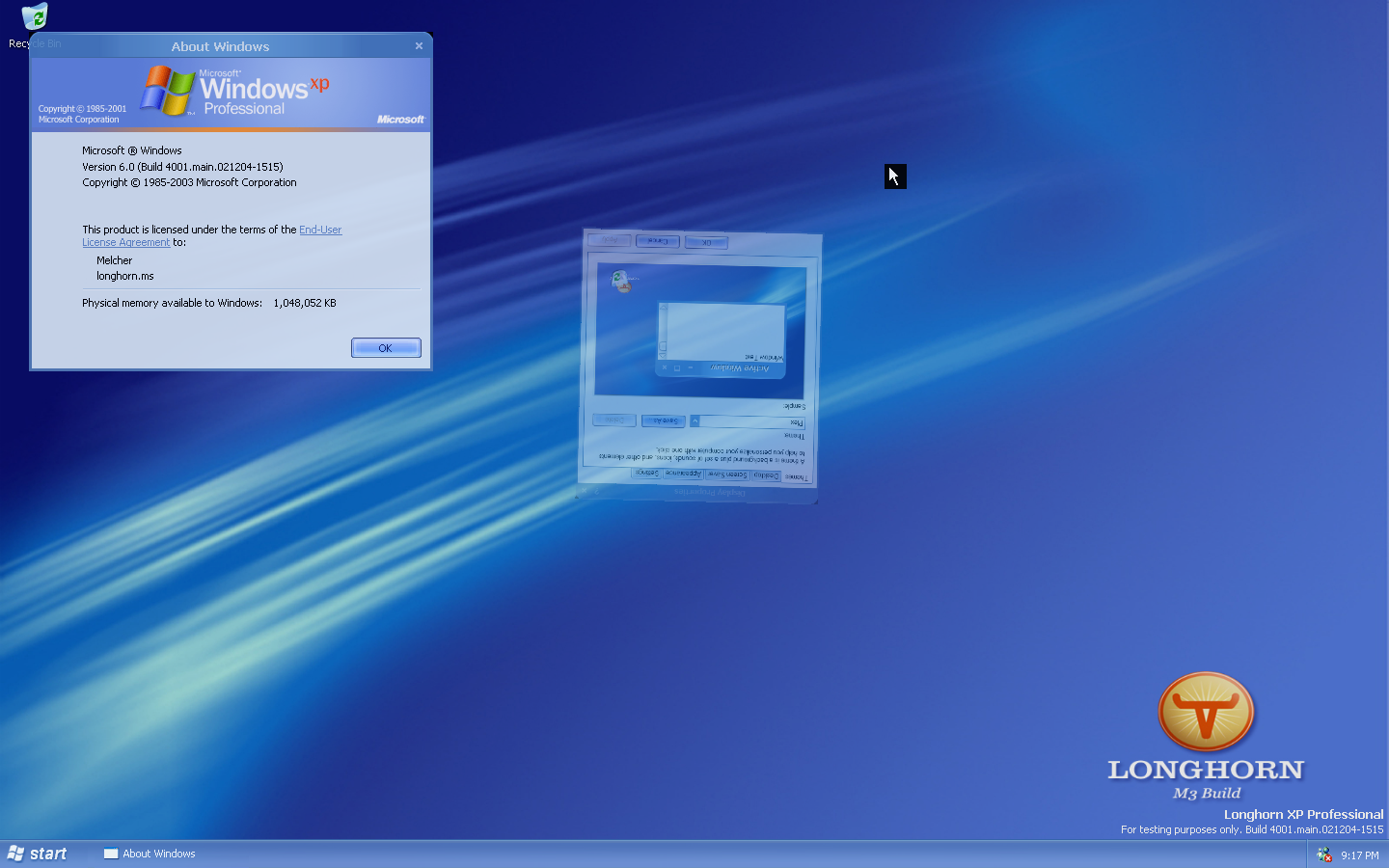
Task: Open the start menu
Action: pyautogui.click(x=38, y=854)
